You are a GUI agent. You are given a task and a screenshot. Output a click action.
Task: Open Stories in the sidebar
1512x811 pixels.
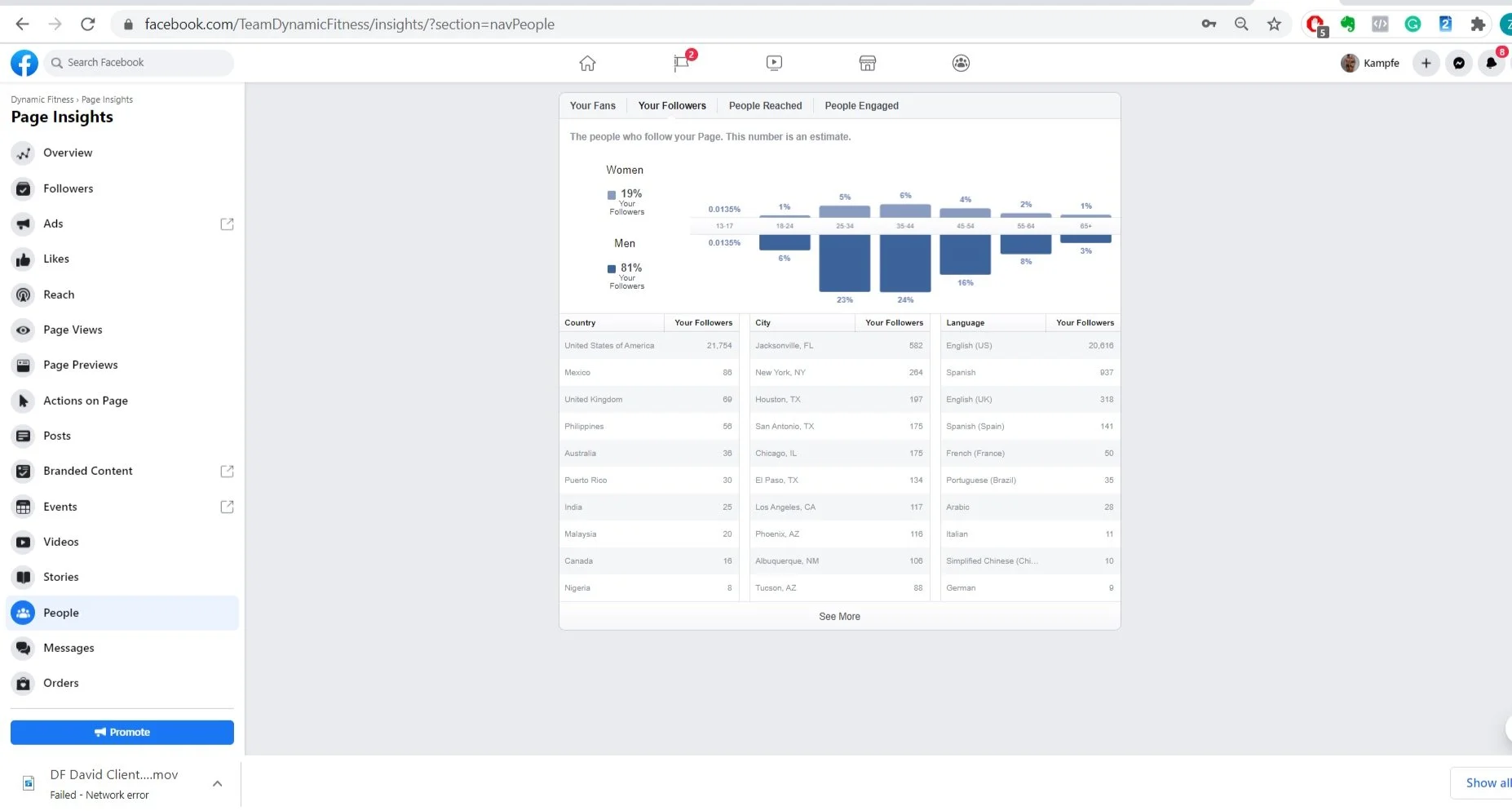(122, 577)
